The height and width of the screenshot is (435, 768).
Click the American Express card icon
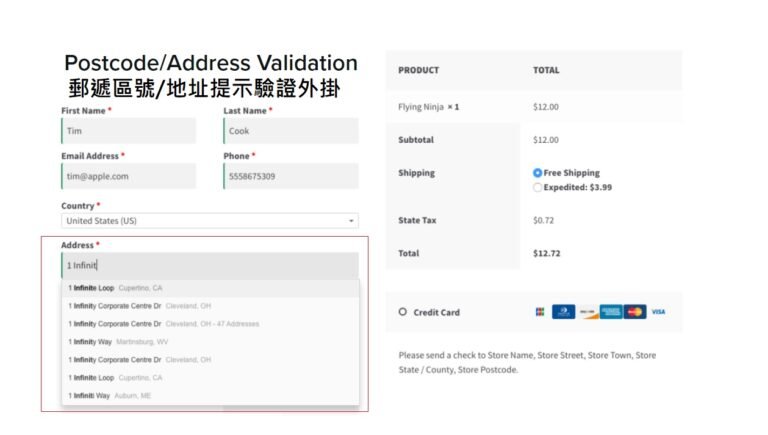pos(611,312)
